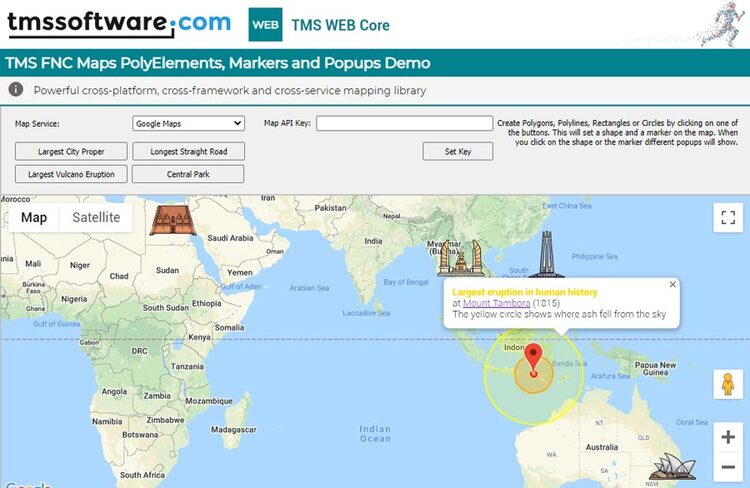
Task: Zoom out on the map
Action: 727,468
